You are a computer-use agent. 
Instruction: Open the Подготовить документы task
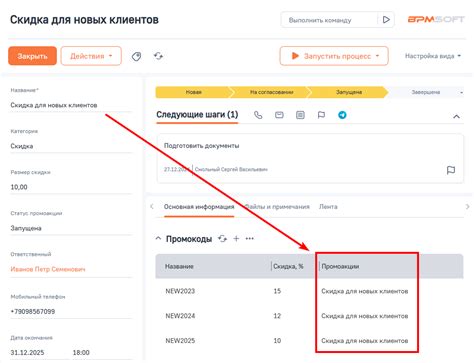201,146
